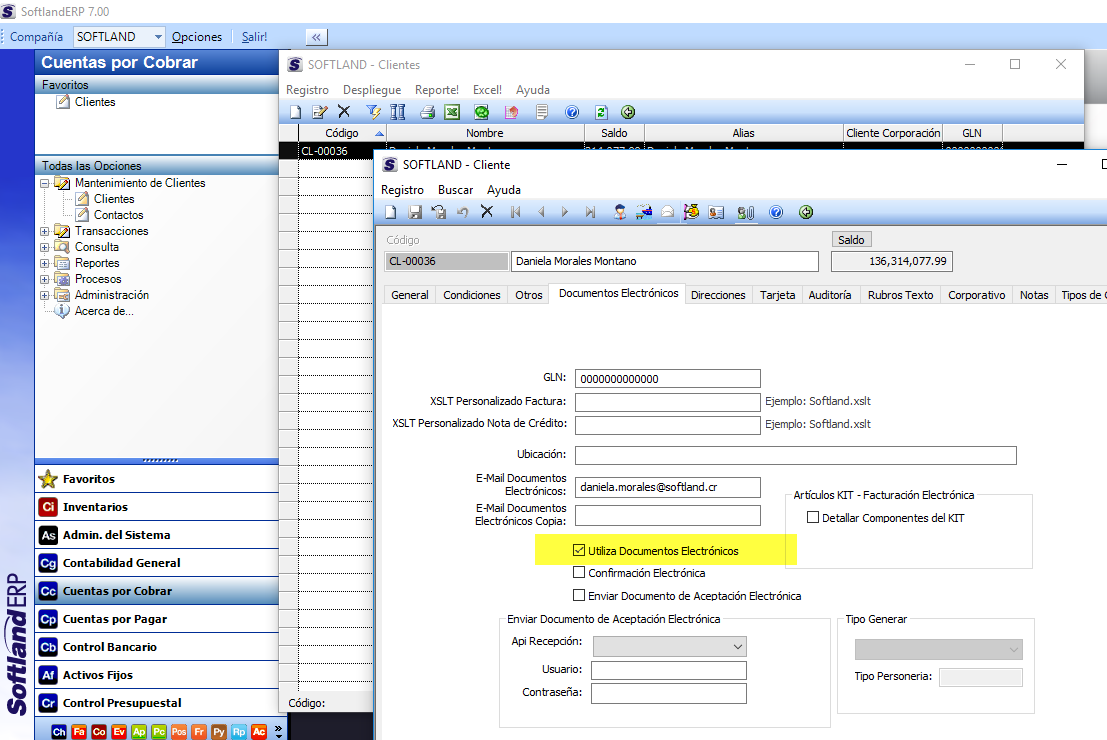Image resolution: width=1107 pixels, height=740 pixels.
Task: Click the Salir! button in top bar
Action: point(254,37)
